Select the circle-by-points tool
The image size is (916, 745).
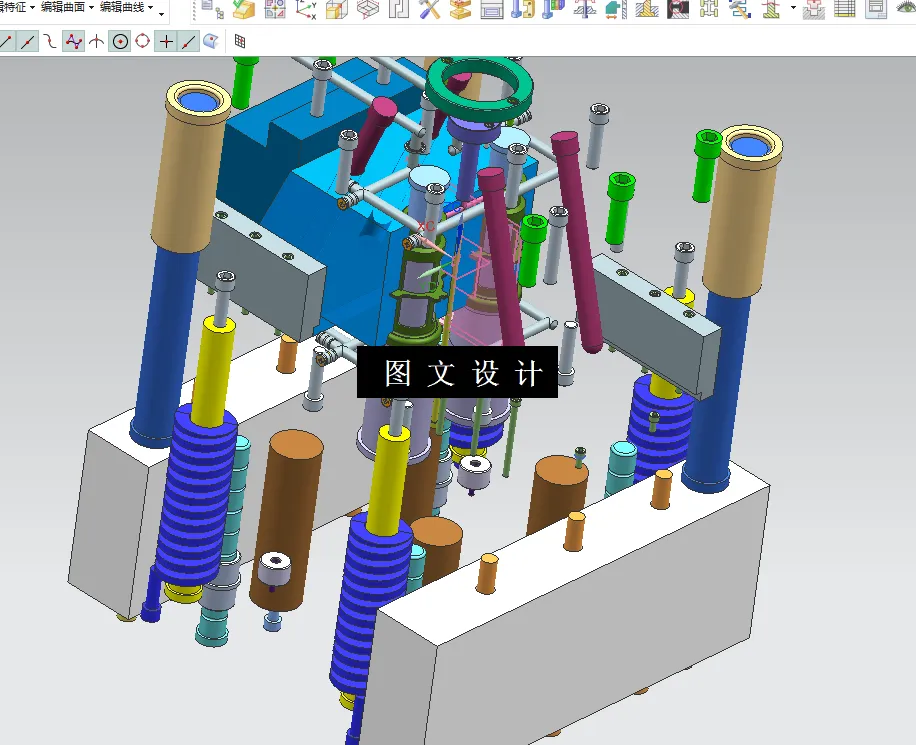143,42
